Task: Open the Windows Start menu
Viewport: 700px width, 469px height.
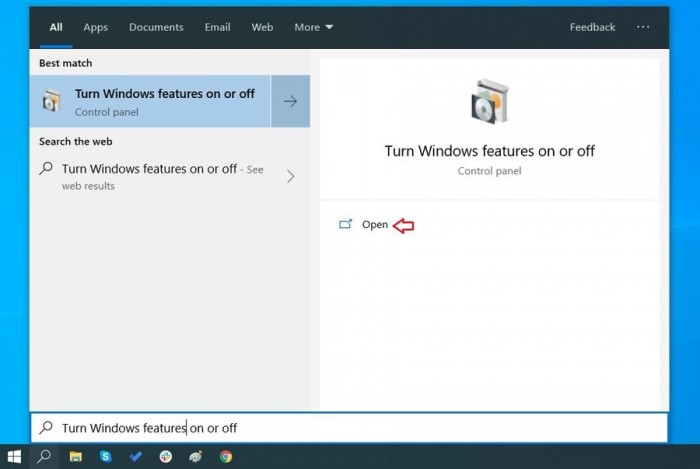Action: (x=14, y=457)
